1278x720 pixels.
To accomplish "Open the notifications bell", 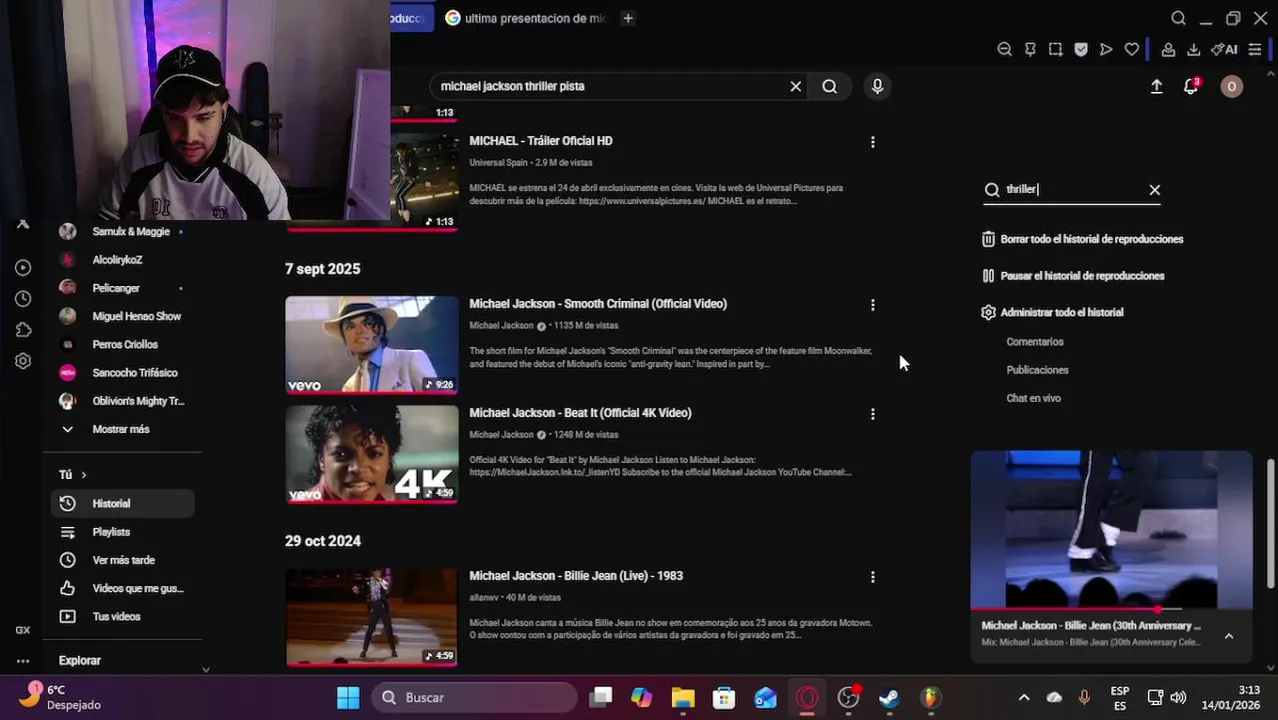I will coord(1190,87).
